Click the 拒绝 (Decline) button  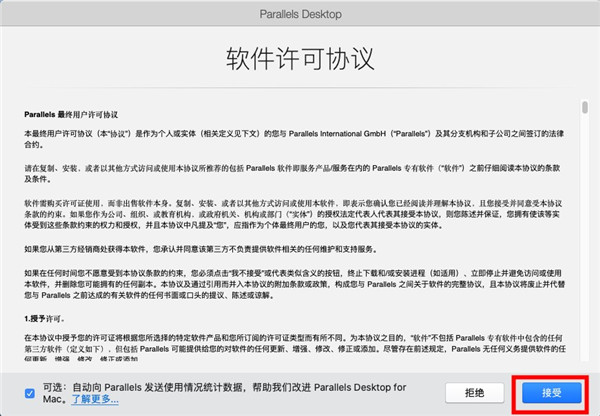(x=474, y=392)
